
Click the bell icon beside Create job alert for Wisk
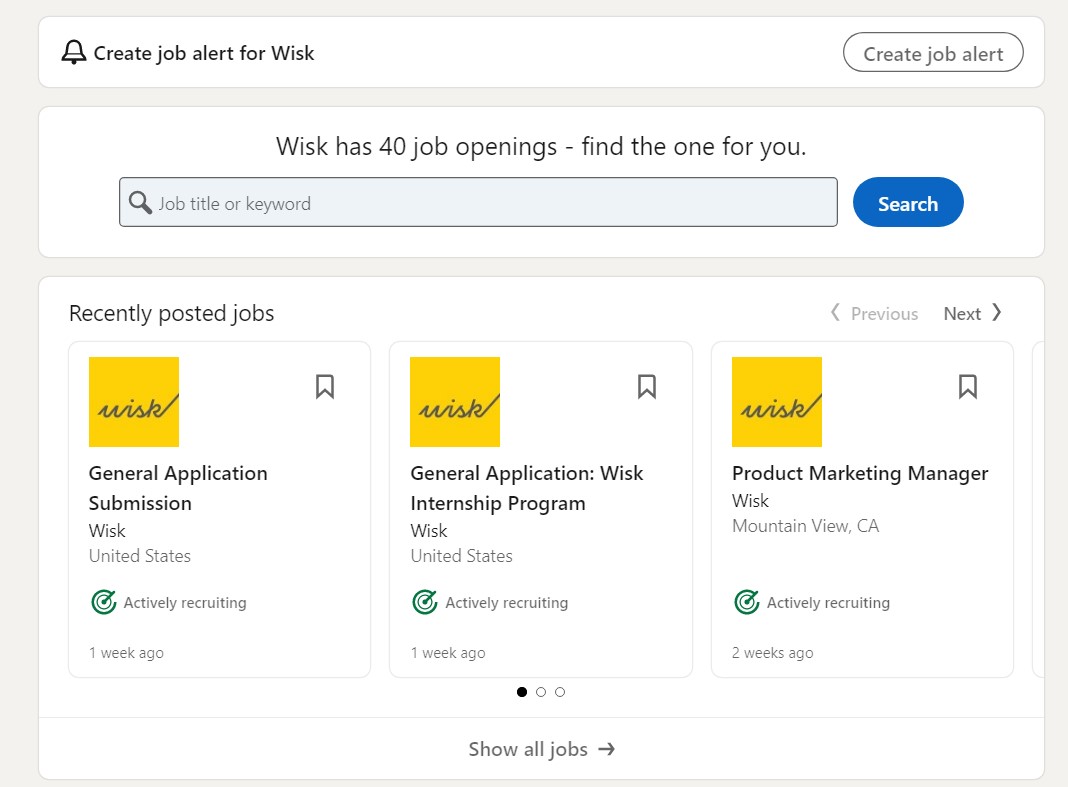(74, 52)
